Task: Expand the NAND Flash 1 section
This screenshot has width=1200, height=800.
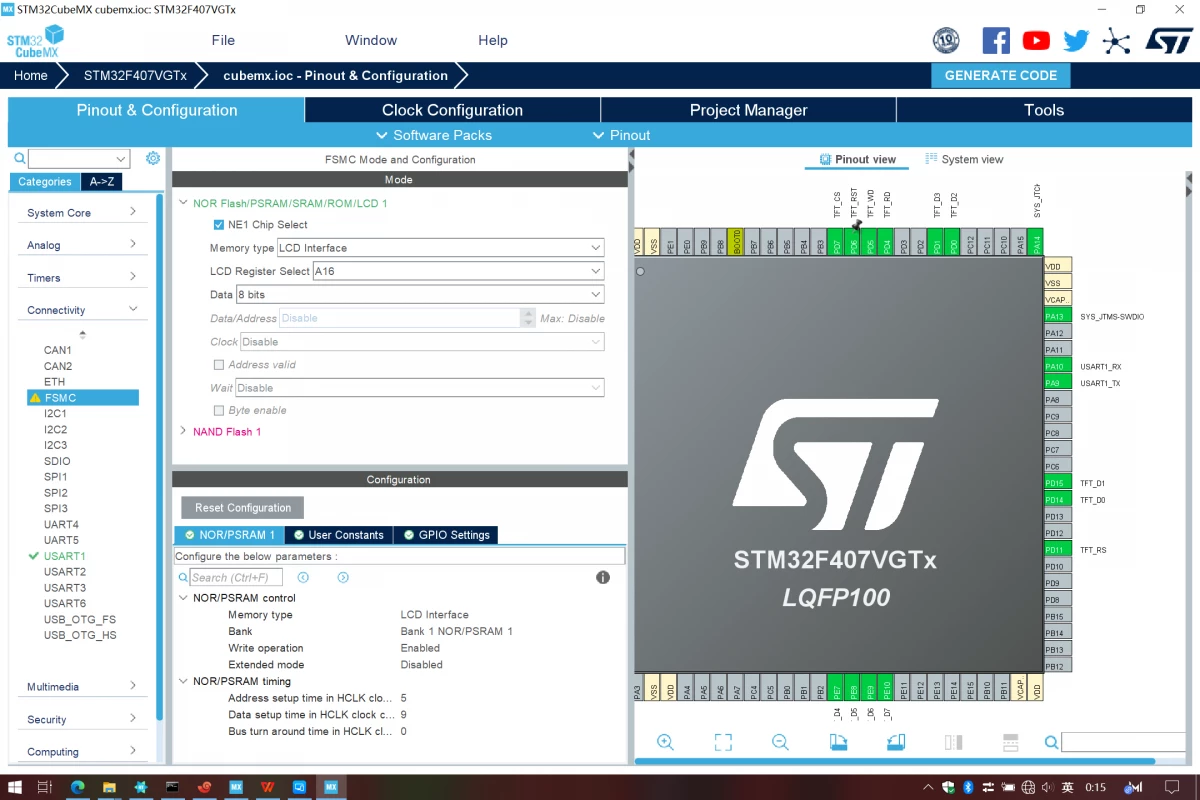Action: click(183, 431)
